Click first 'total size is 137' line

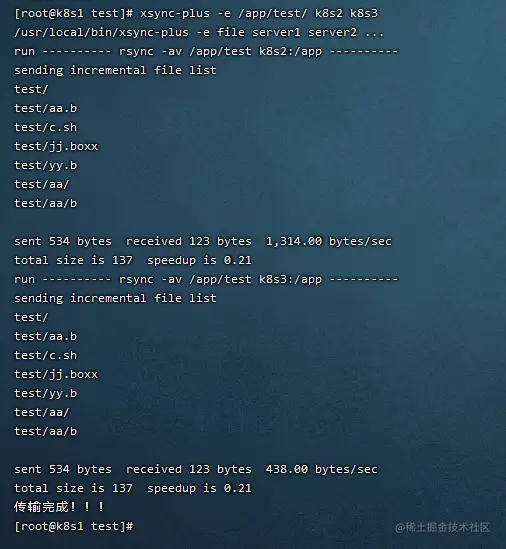(74, 260)
